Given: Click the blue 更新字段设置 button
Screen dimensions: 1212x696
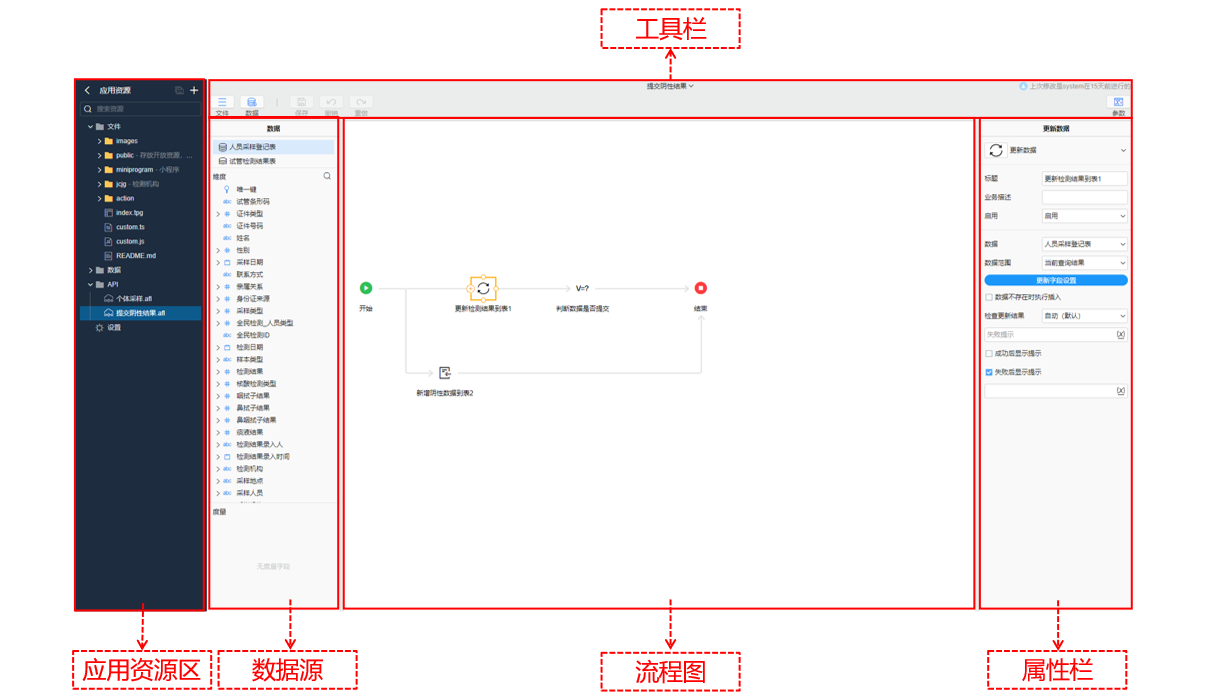Looking at the screenshot, I should click(1055, 280).
